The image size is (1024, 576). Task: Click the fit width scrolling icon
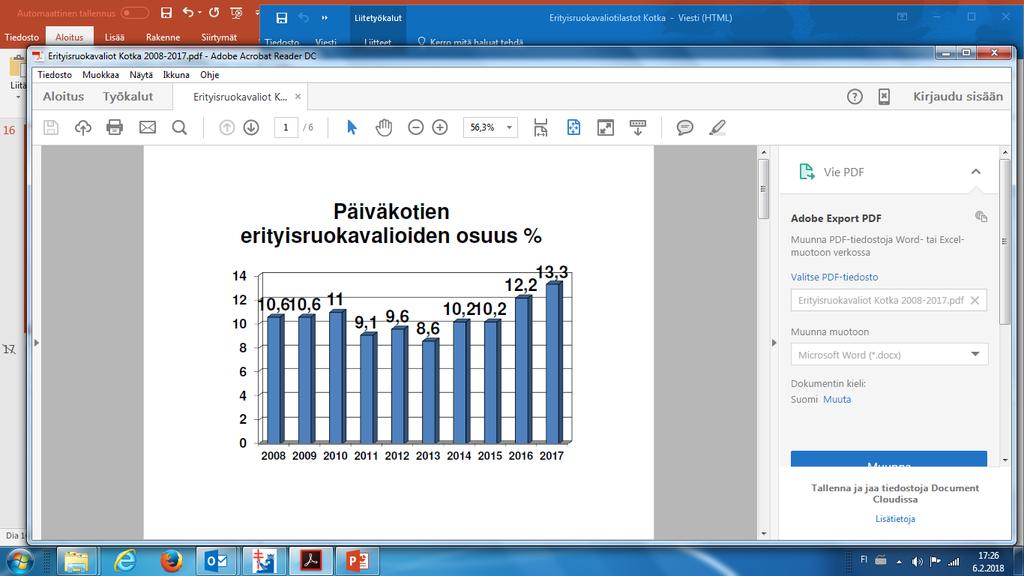click(541, 127)
